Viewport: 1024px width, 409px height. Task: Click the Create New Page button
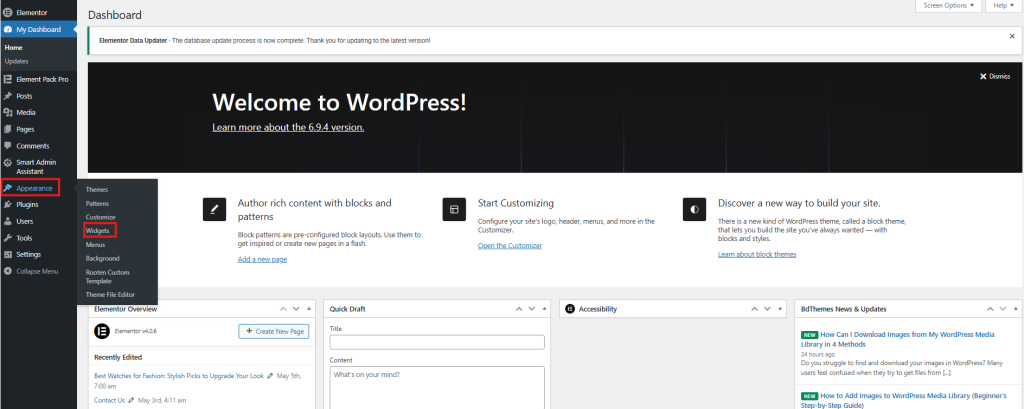pyautogui.click(x=274, y=331)
